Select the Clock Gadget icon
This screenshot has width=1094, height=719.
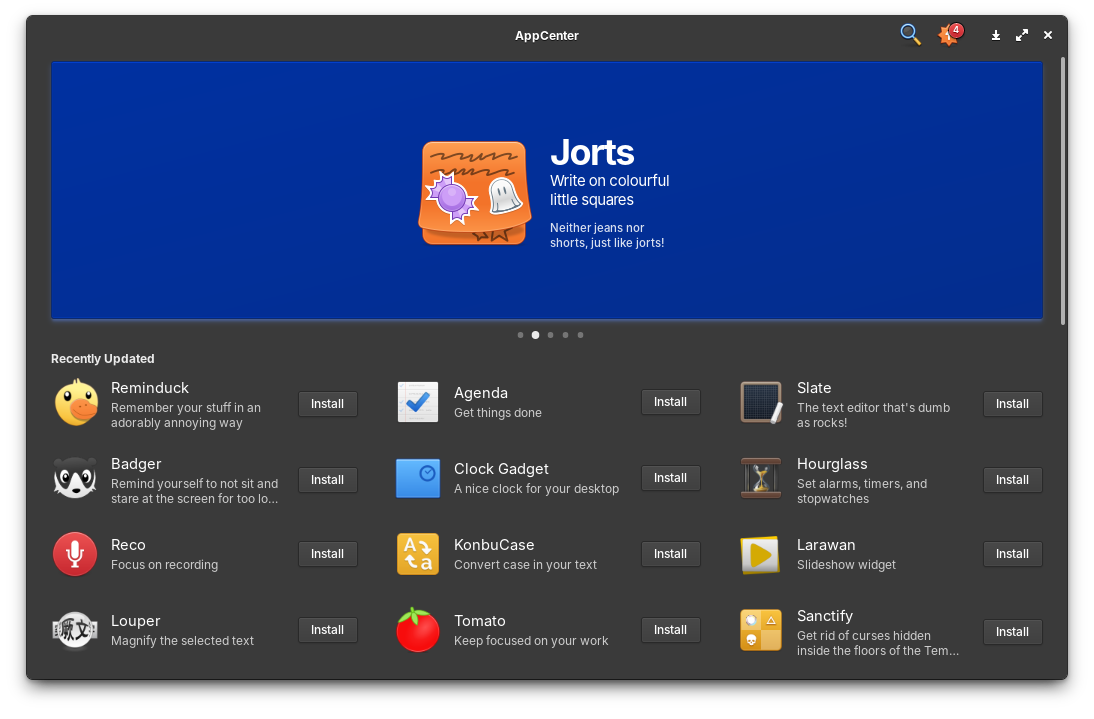(x=417, y=478)
